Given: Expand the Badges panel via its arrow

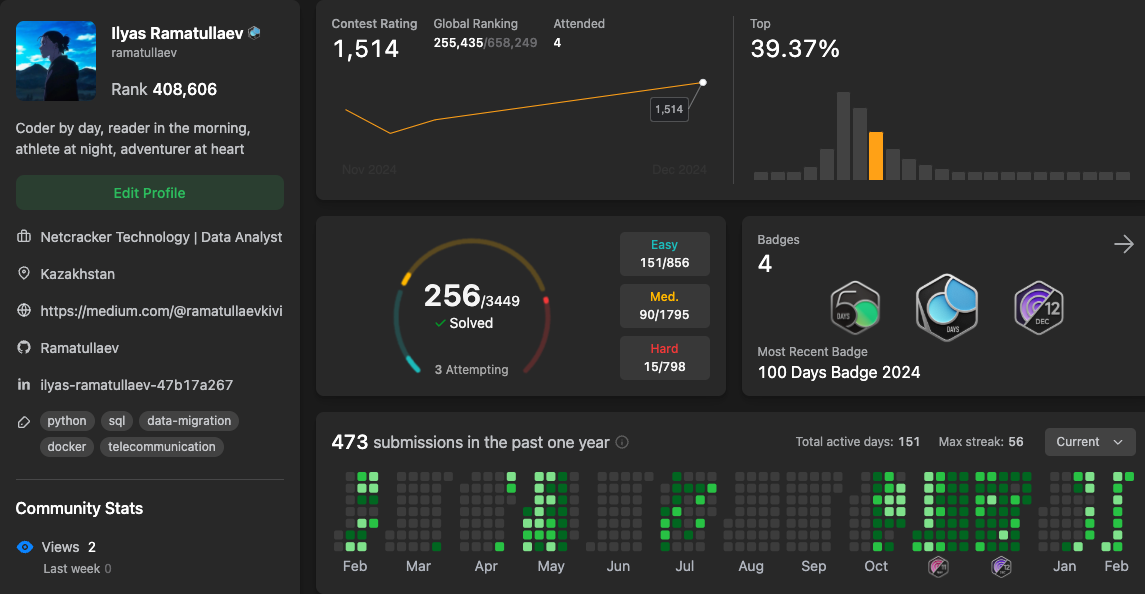Looking at the screenshot, I should coord(1123,243).
